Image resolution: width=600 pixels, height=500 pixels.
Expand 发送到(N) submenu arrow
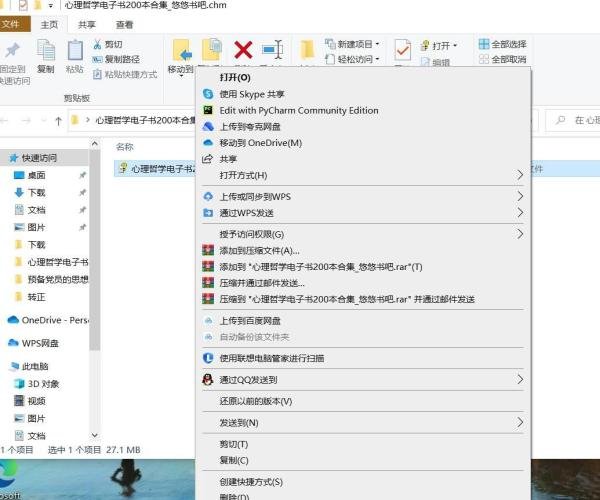point(520,422)
